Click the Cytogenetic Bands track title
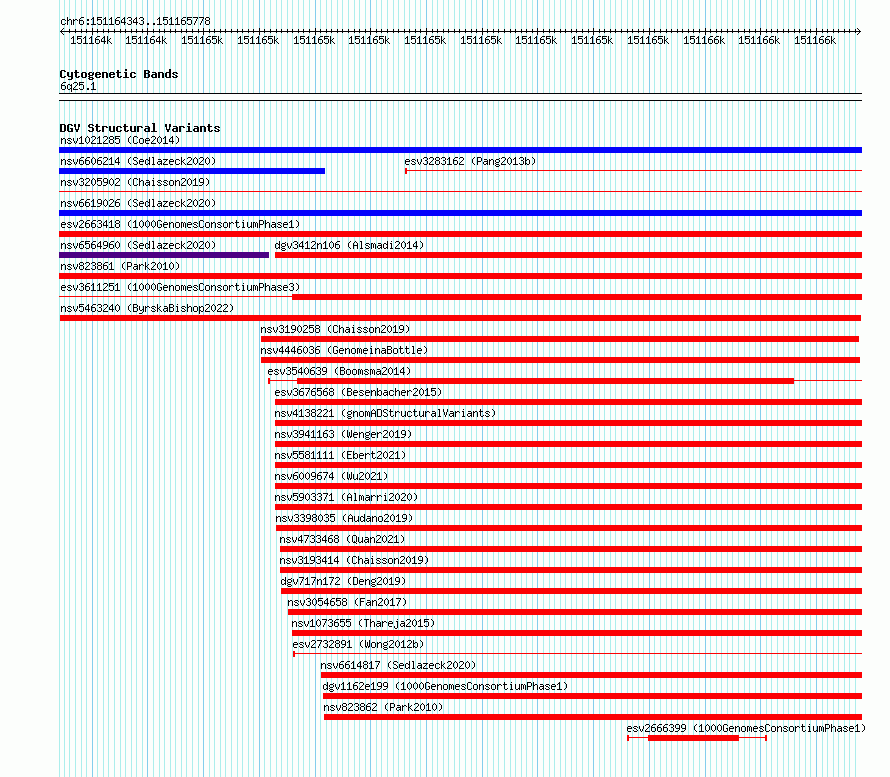 pos(119,74)
